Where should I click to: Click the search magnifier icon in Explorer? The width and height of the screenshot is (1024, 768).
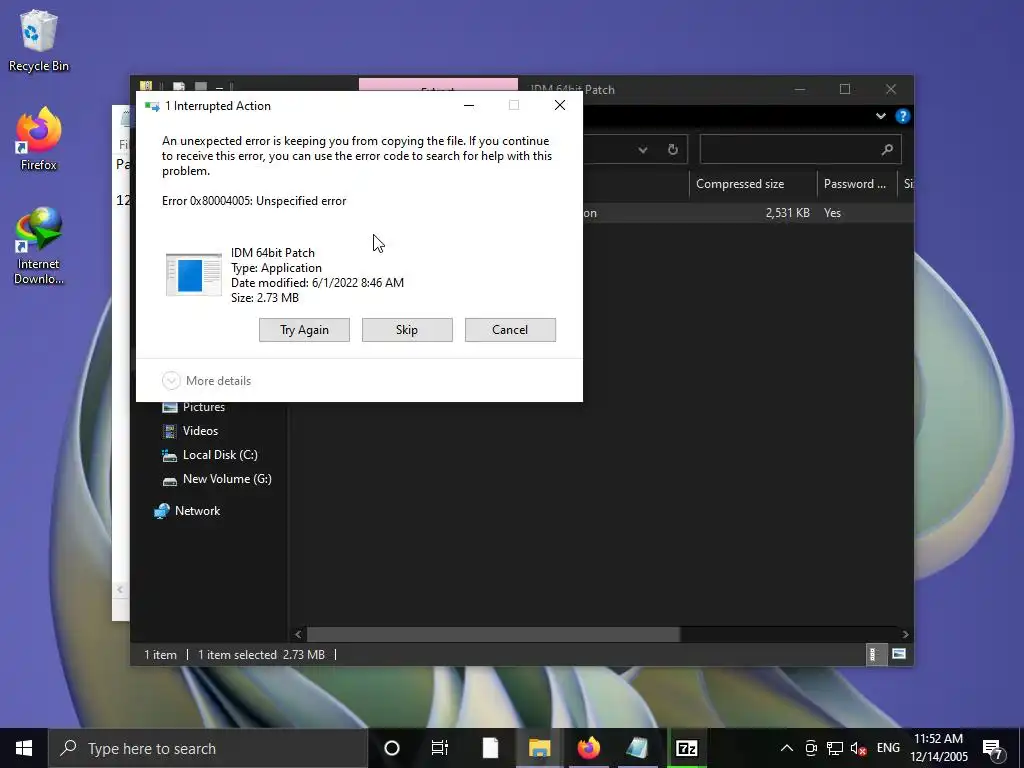887,150
